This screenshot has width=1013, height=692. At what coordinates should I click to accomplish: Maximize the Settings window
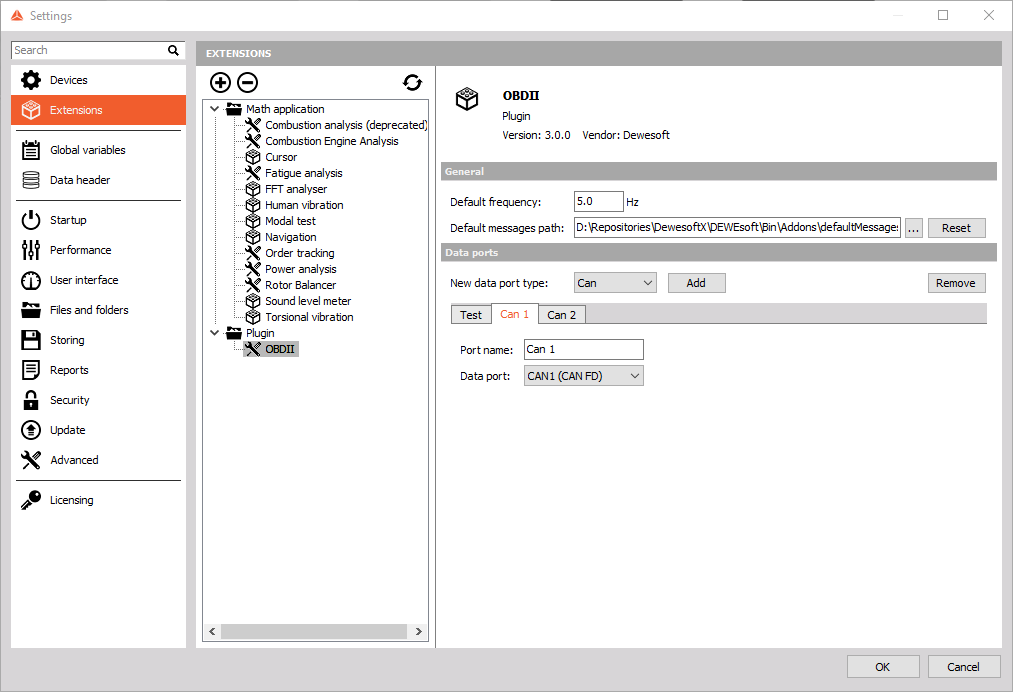(x=943, y=15)
